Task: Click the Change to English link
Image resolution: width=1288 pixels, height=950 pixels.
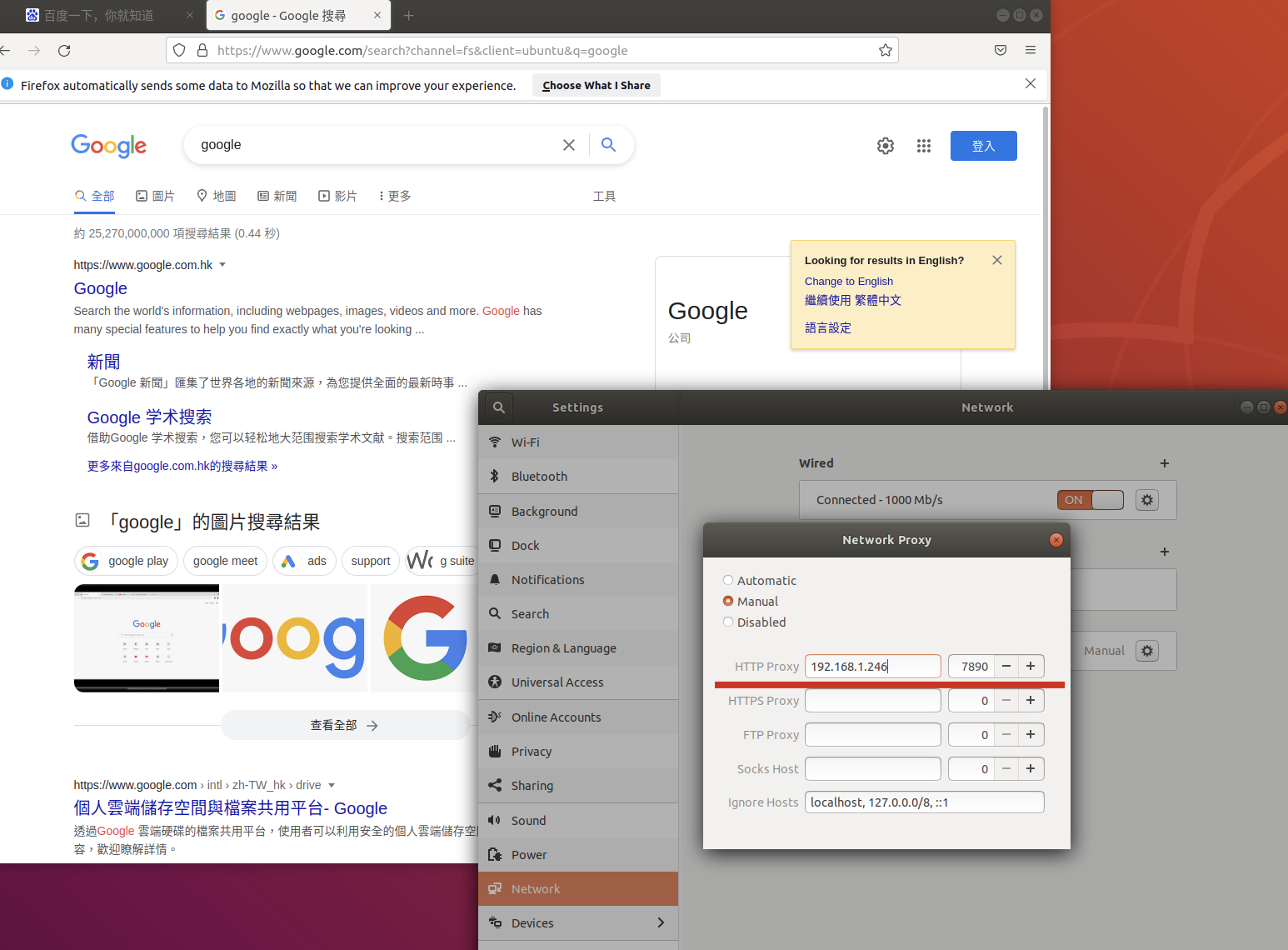Action: (848, 282)
